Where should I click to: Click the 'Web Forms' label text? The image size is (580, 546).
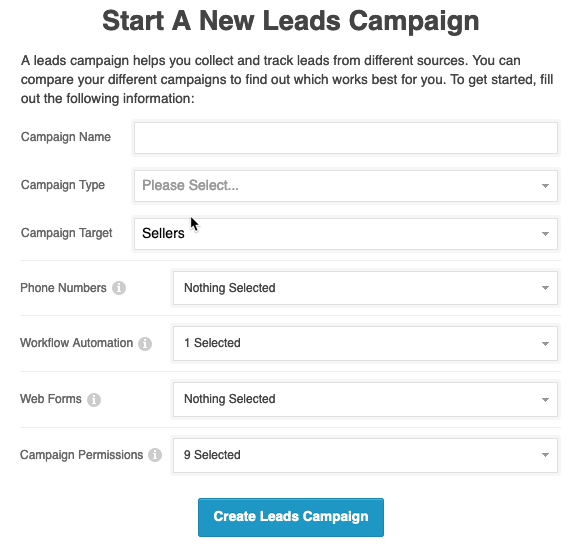(x=51, y=399)
